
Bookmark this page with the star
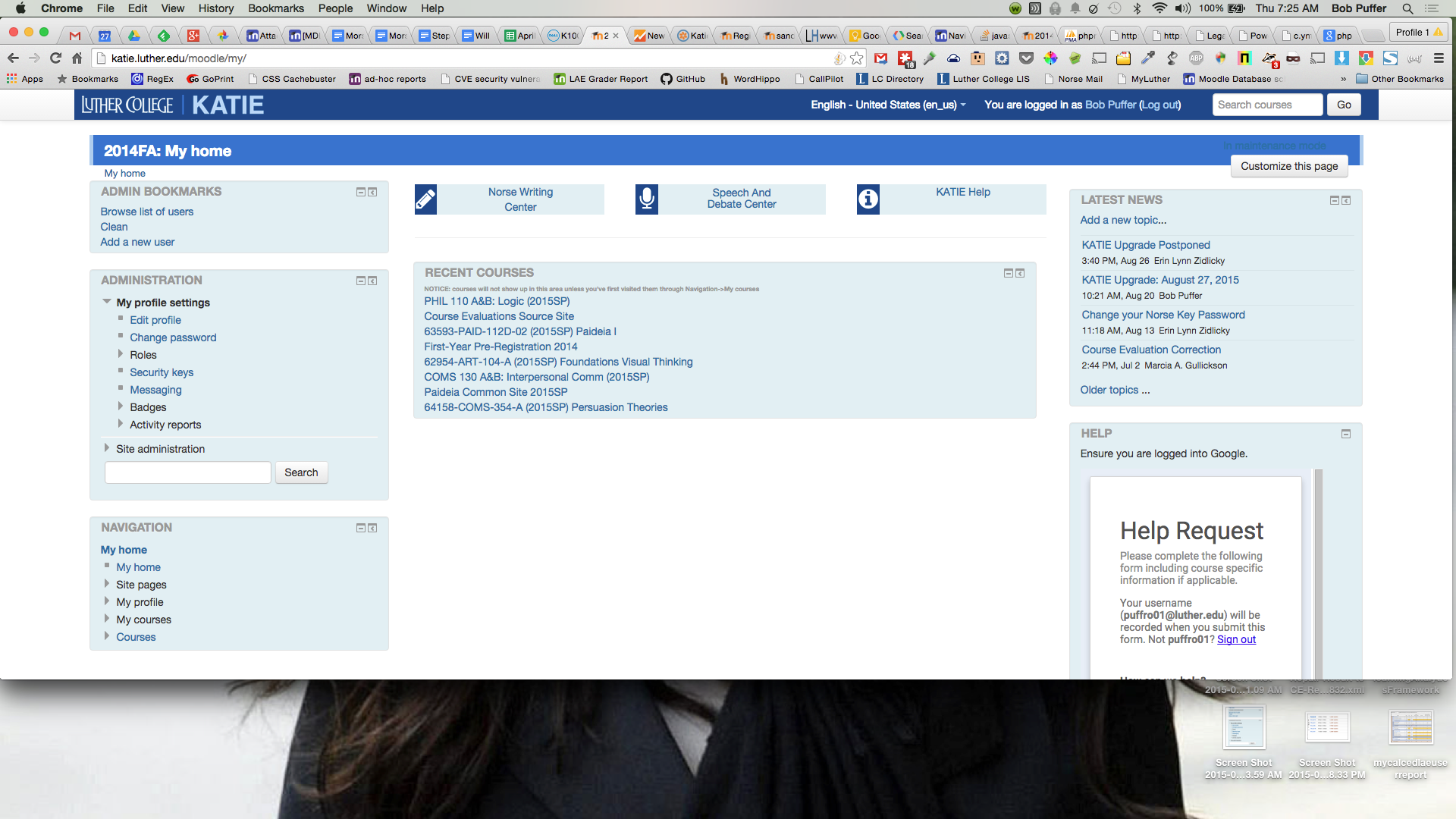point(857,58)
